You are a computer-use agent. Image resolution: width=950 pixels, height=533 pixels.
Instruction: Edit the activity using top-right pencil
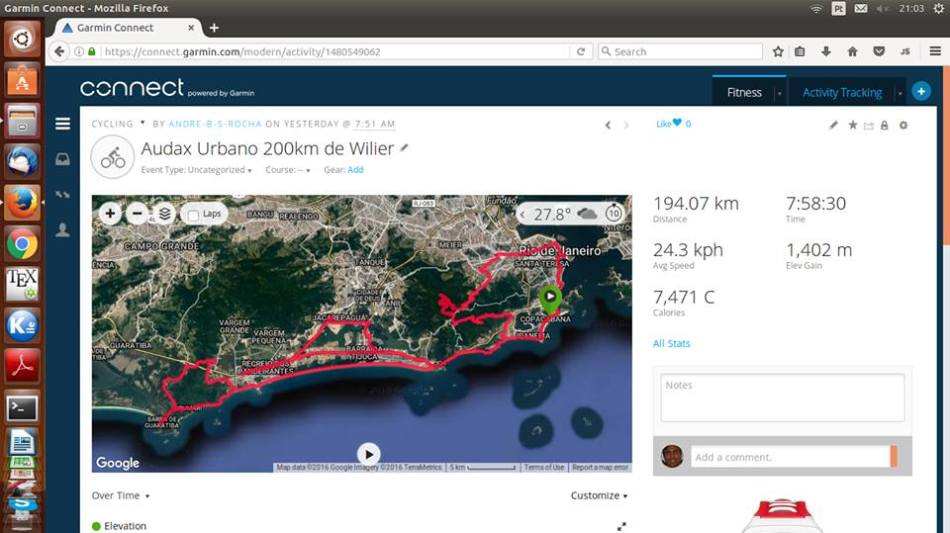pos(834,125)
